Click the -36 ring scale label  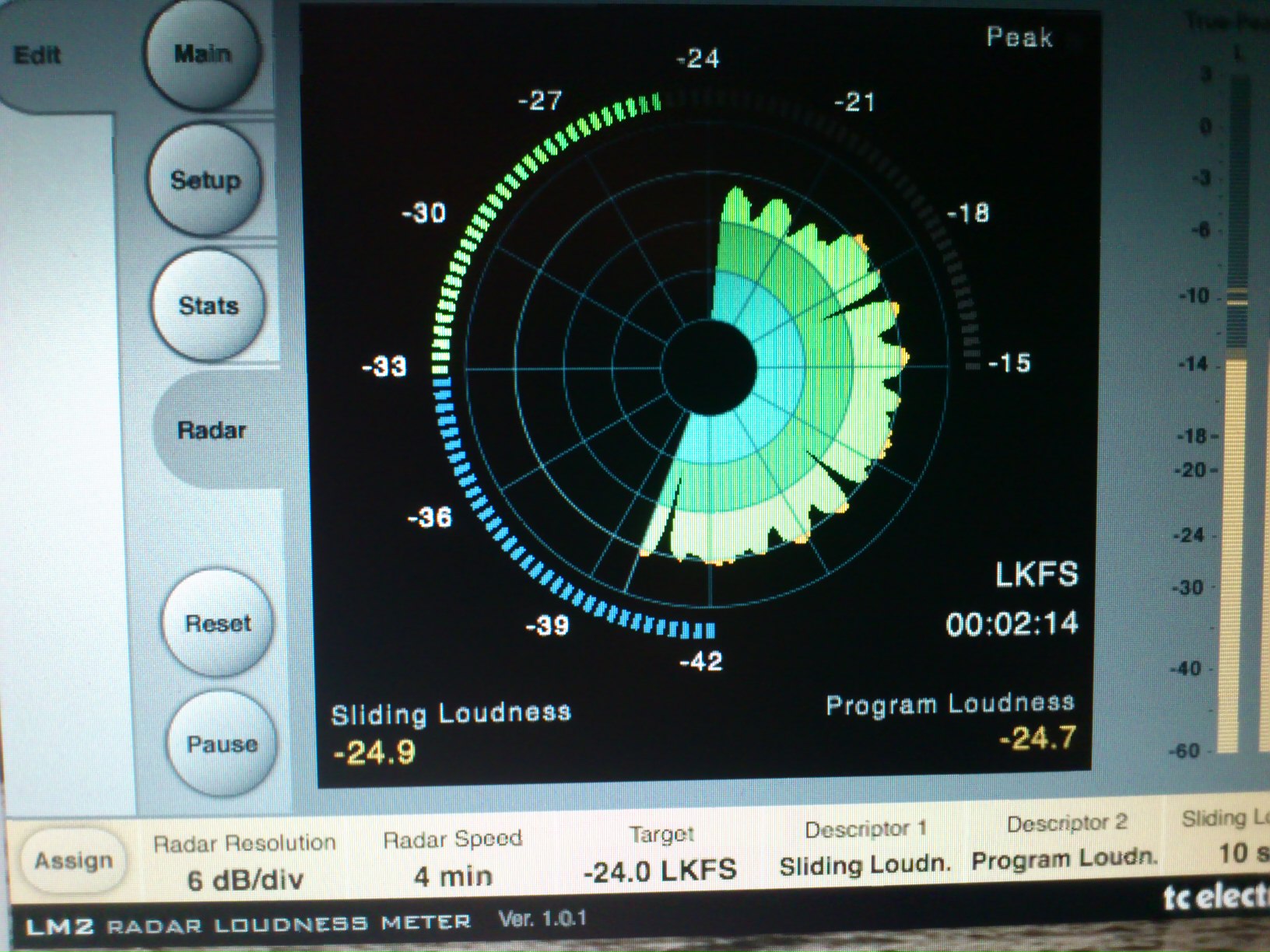point(430,516)
